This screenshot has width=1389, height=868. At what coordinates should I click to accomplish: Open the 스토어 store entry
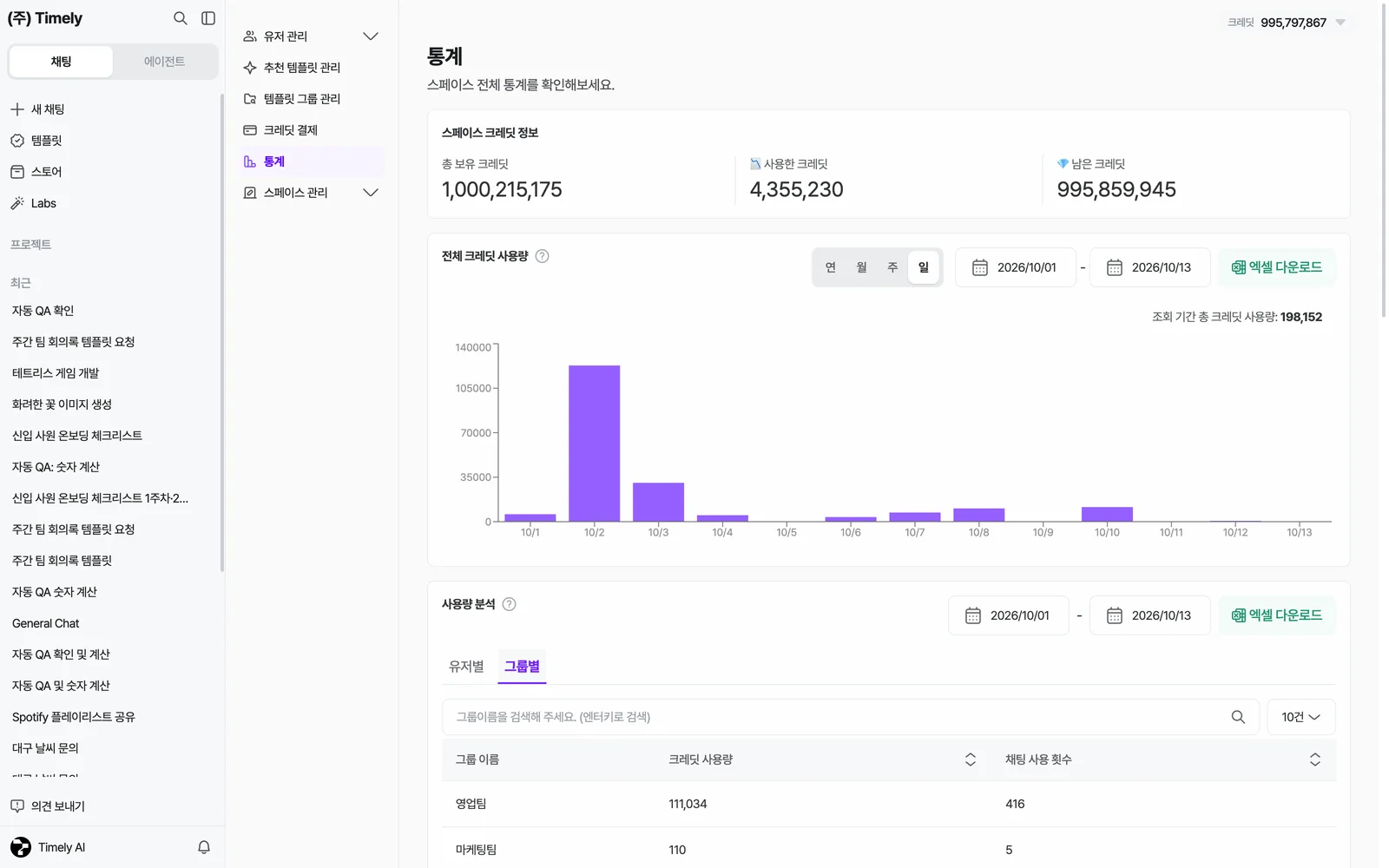coord(37,172)
